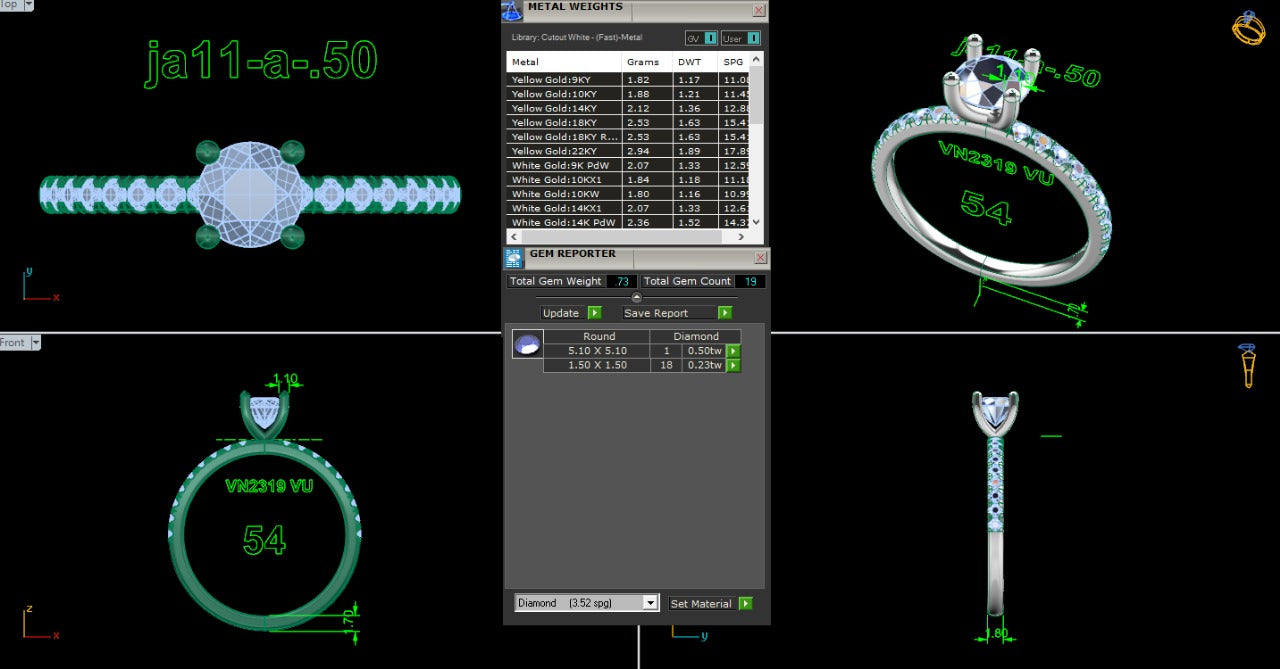Click green arrow next to Save Report

(x=725, y=313)
